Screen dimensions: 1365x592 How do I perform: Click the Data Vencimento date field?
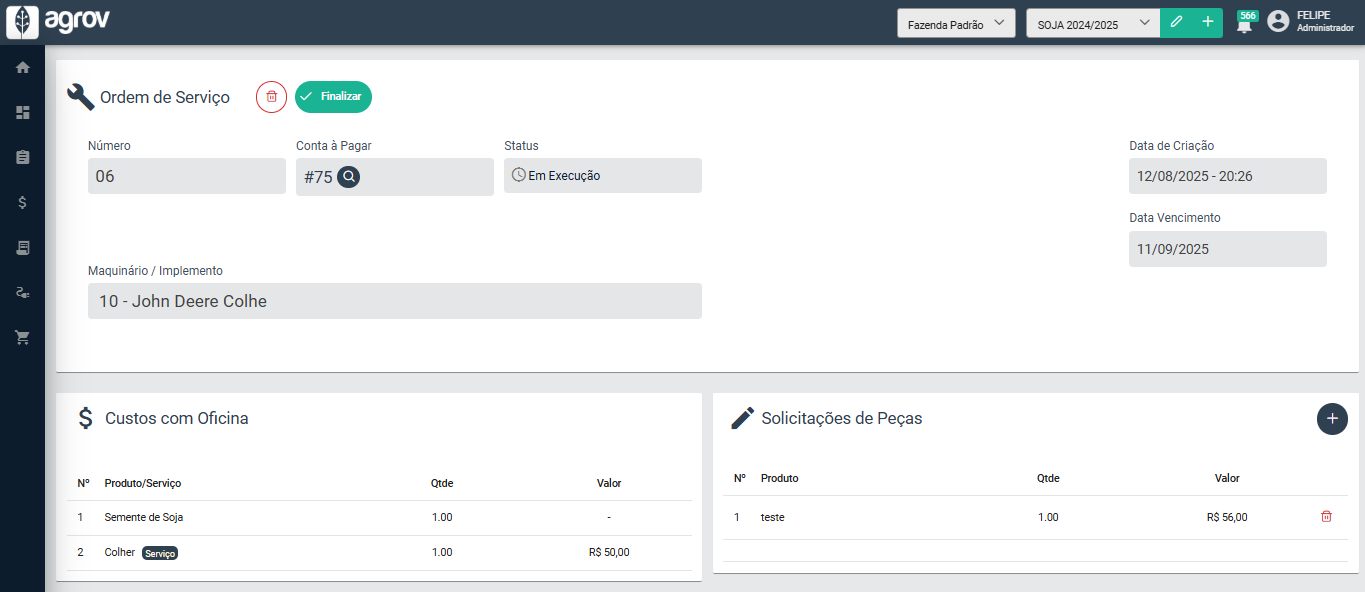tap(1227, 249)
